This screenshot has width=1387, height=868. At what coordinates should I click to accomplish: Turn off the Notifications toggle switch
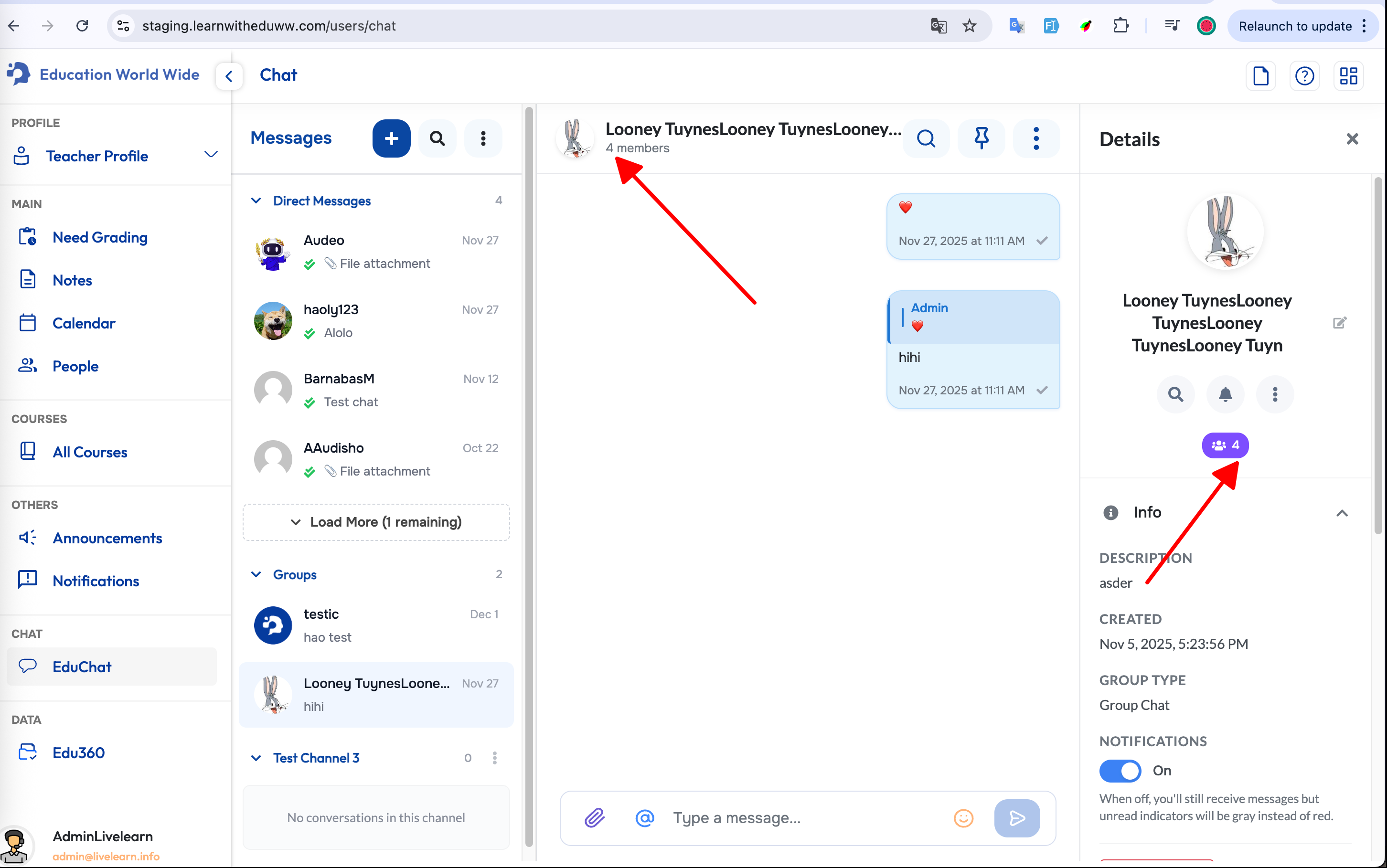1120,771
